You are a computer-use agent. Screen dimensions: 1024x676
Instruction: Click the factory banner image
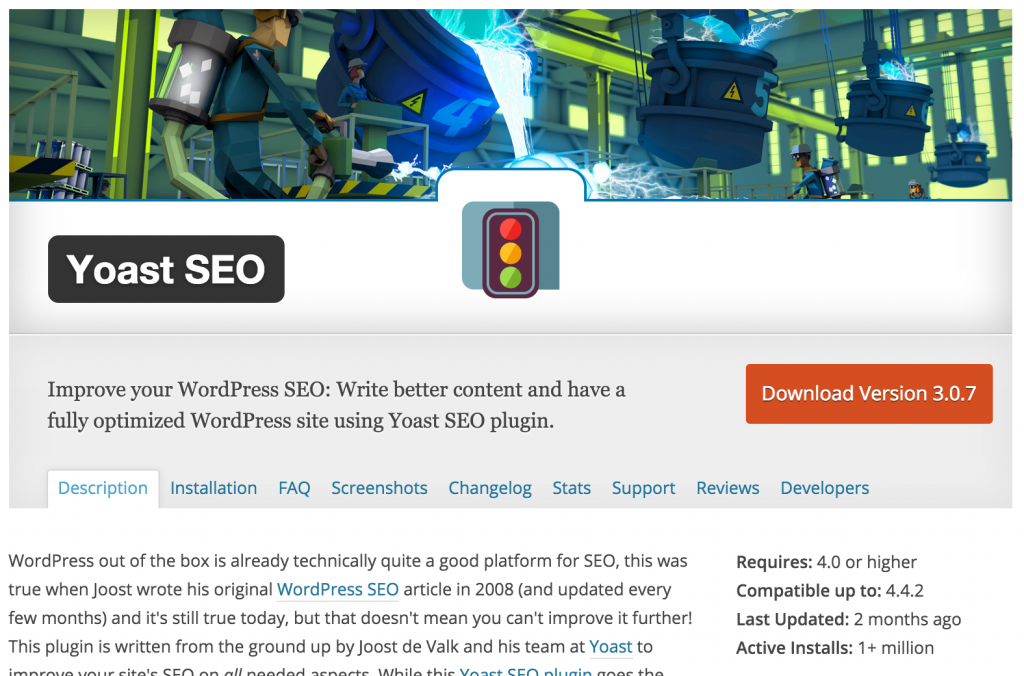pos(511,105)
